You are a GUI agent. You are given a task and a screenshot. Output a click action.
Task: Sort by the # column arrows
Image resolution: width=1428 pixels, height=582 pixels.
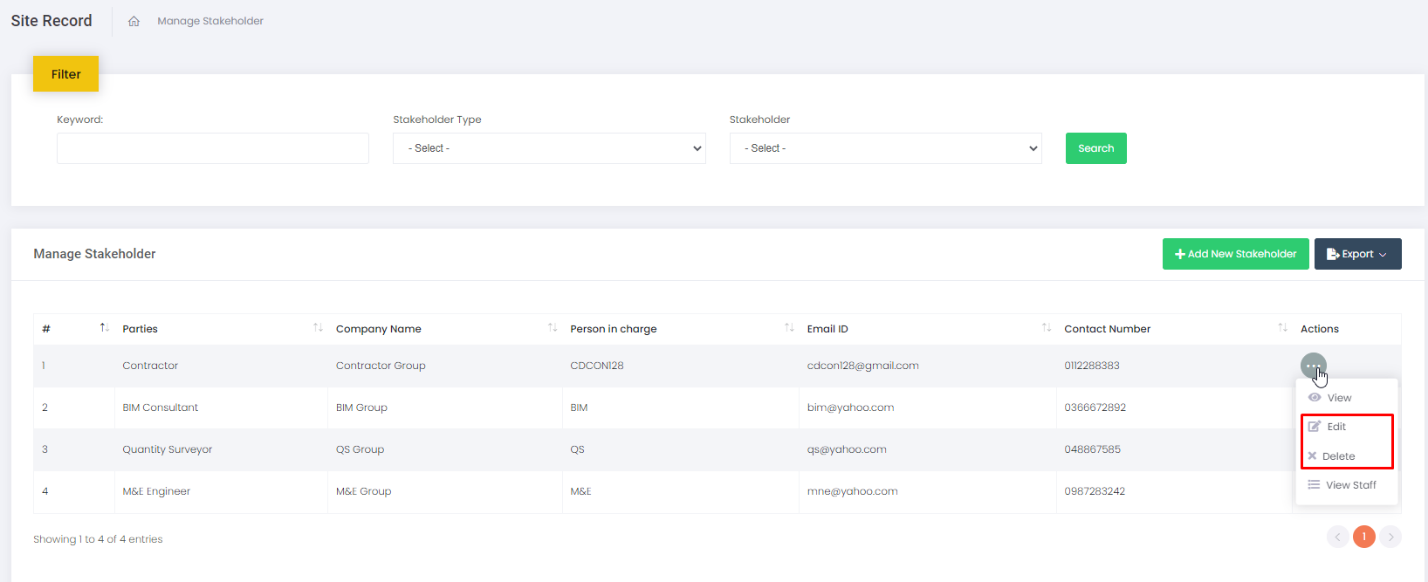tap(105, 328)
